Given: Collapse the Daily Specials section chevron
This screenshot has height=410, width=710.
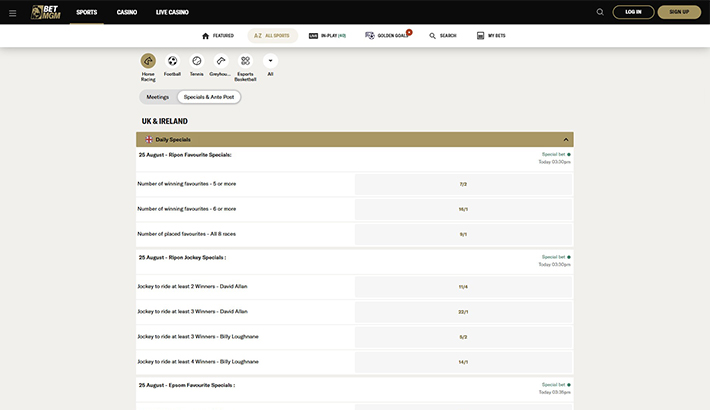Looking at the screenshot, I should [566, 140].
